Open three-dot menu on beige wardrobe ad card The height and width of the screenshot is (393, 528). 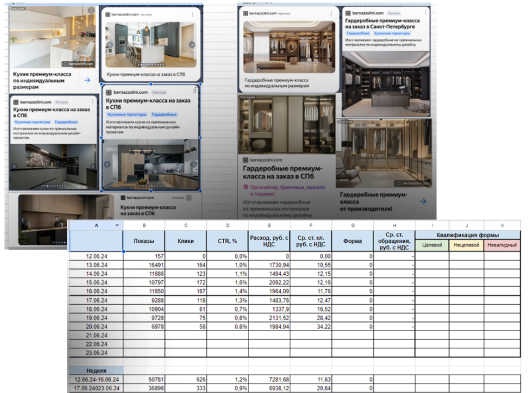[331, 13]
